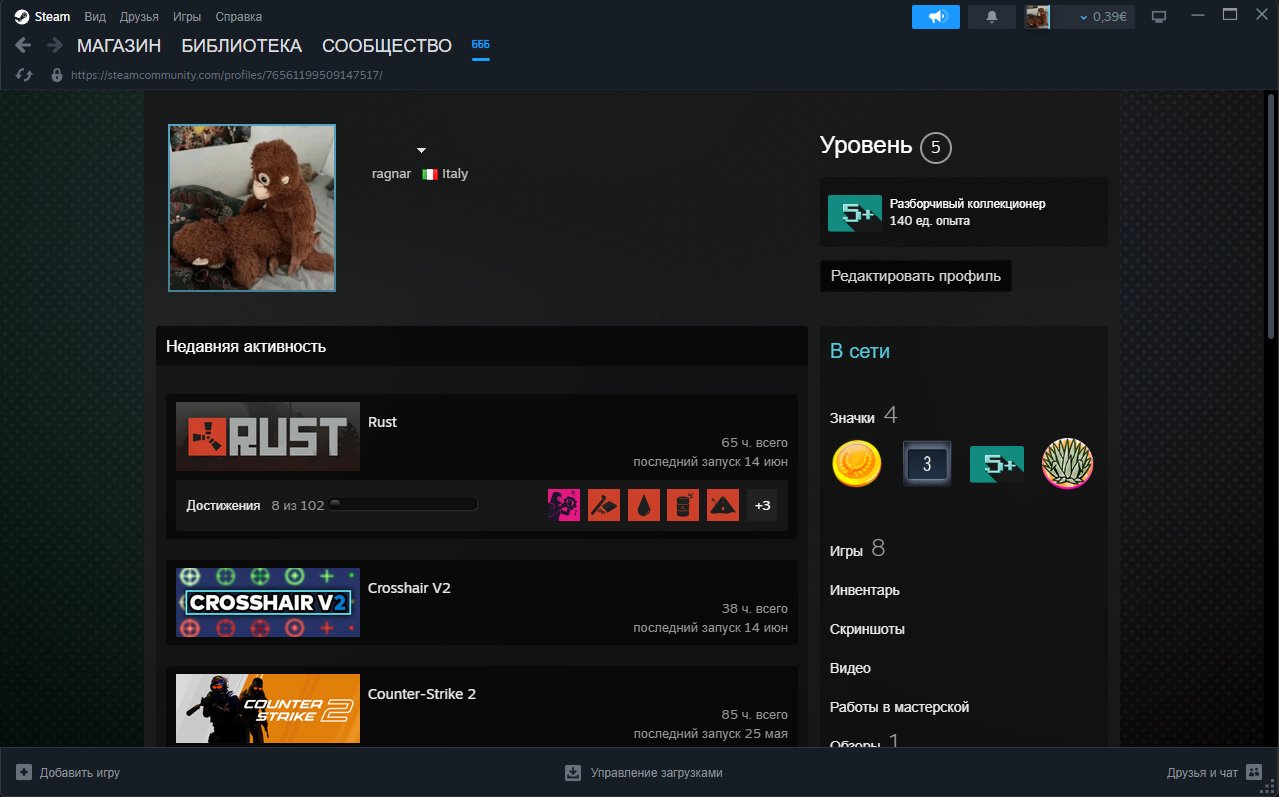Click the warning triangle Rust achievement icon
1279x797 pixels.
tap(723, 505)
